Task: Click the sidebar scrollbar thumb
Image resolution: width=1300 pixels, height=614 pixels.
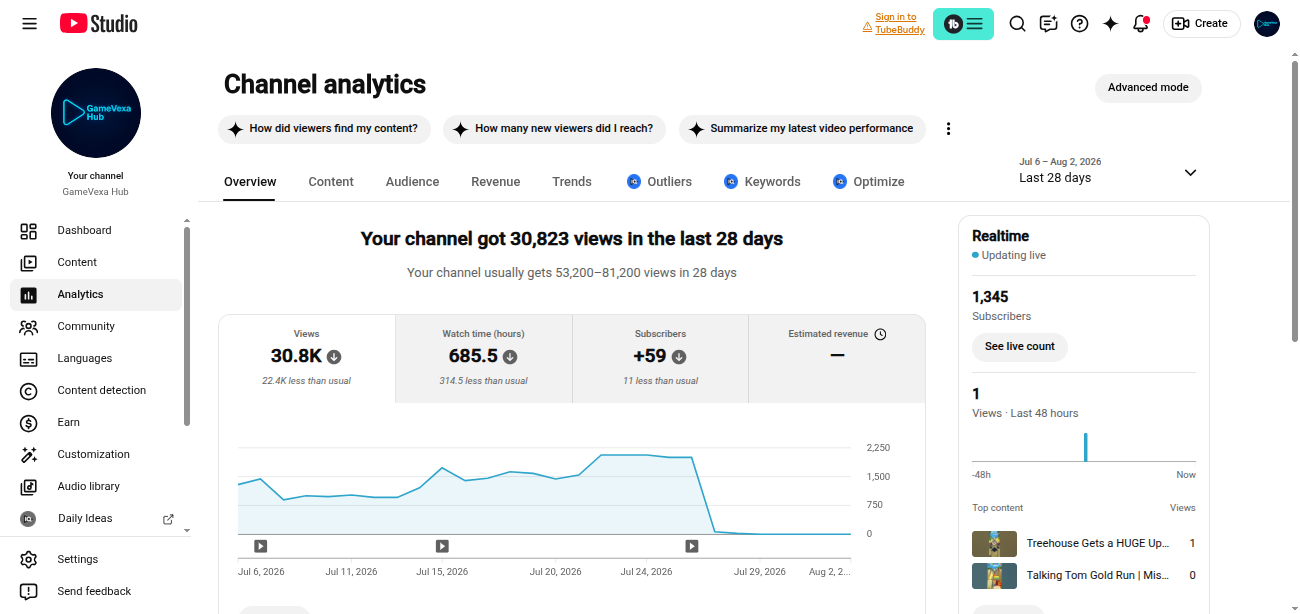Action: pyautogui.click(x=186, y=326)
